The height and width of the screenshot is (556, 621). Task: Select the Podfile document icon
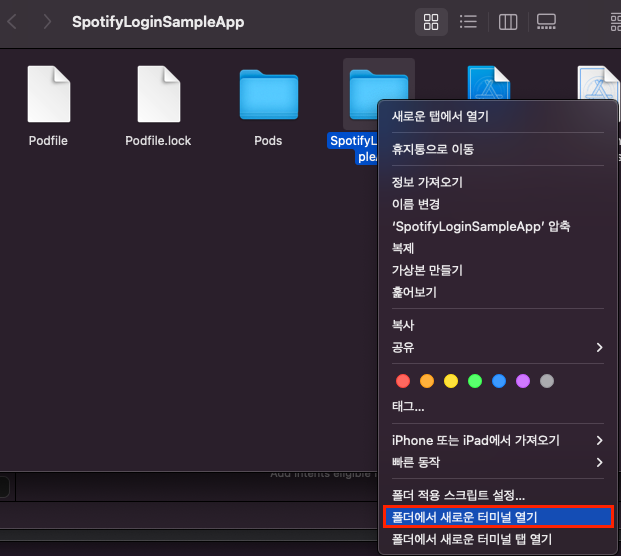pos(49,94)
